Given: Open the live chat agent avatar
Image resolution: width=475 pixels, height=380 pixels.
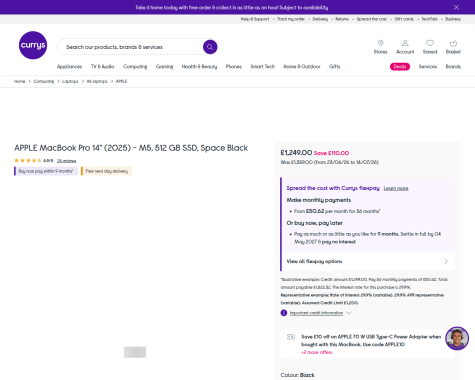Looking at the screenshot, I should pos(457,338).
